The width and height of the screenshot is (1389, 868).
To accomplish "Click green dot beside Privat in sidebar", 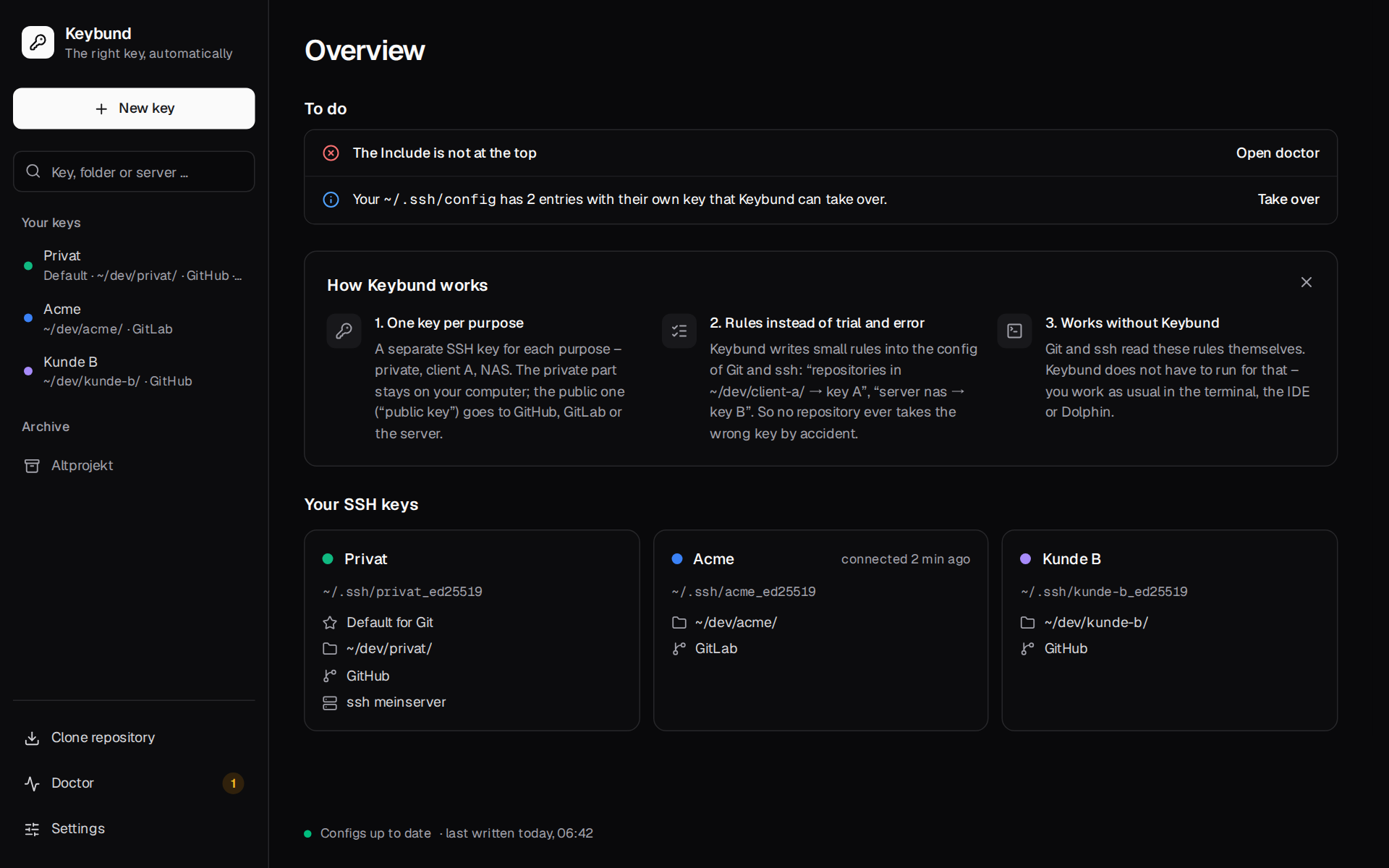I will [28, 265].
